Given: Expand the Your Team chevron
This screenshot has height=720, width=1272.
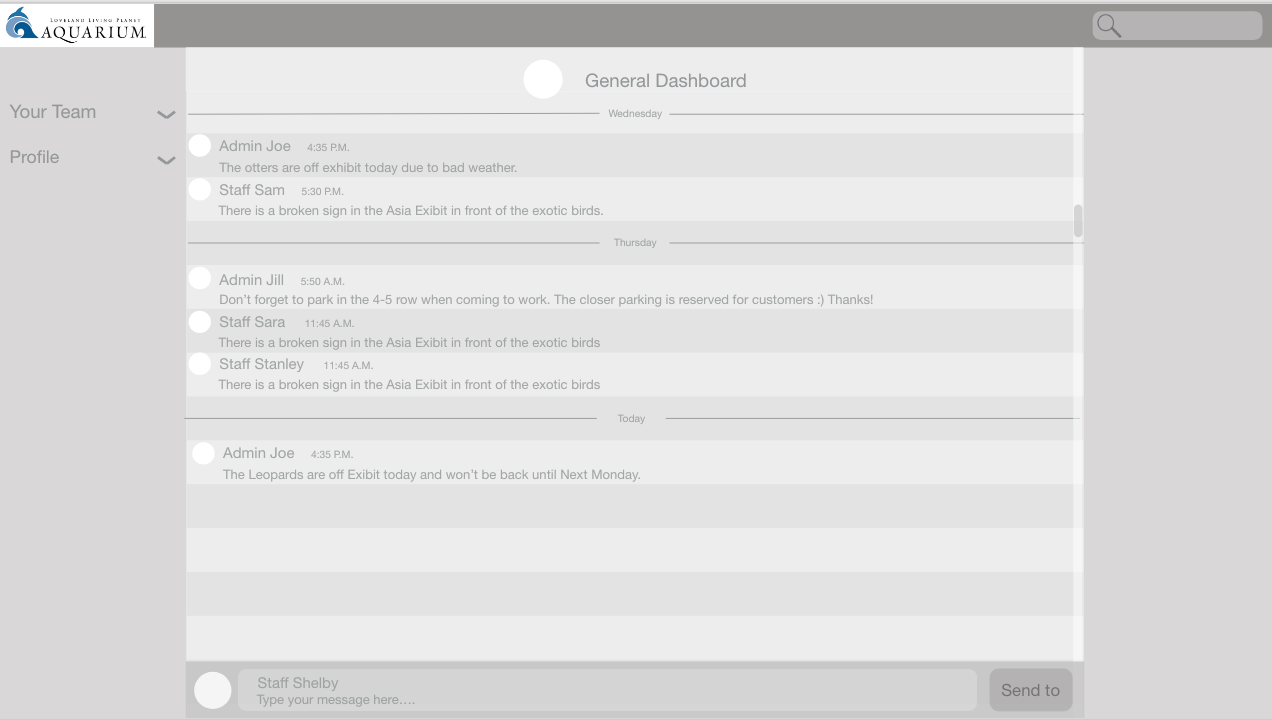Looking at the screenshot, I should 166,114.
